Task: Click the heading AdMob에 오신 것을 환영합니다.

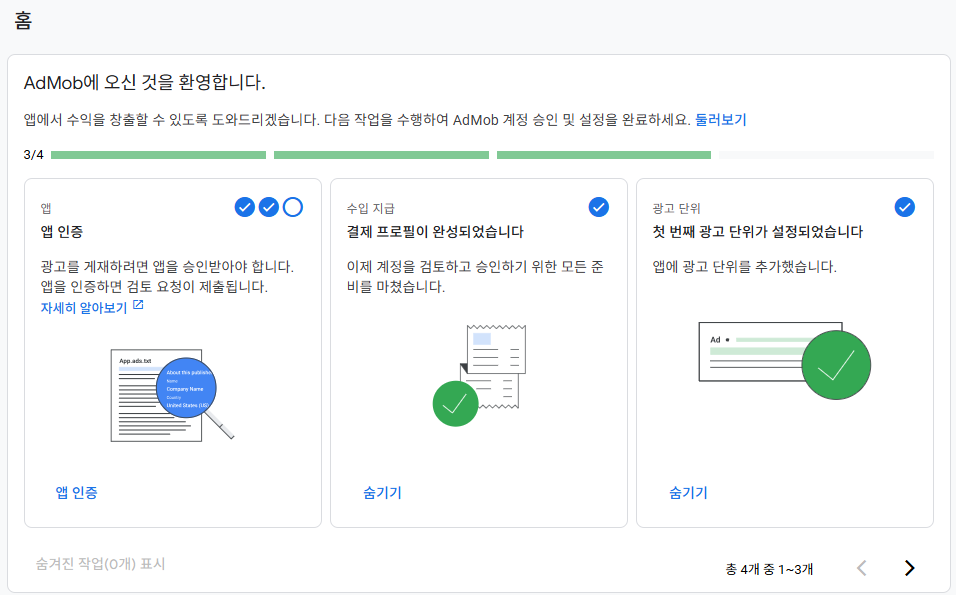Action: coord(144,82)
